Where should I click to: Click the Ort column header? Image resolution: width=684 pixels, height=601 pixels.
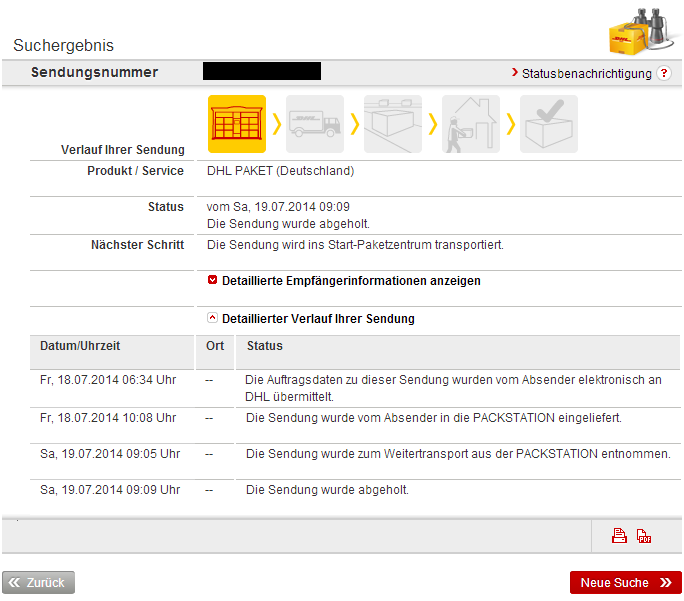215,346
